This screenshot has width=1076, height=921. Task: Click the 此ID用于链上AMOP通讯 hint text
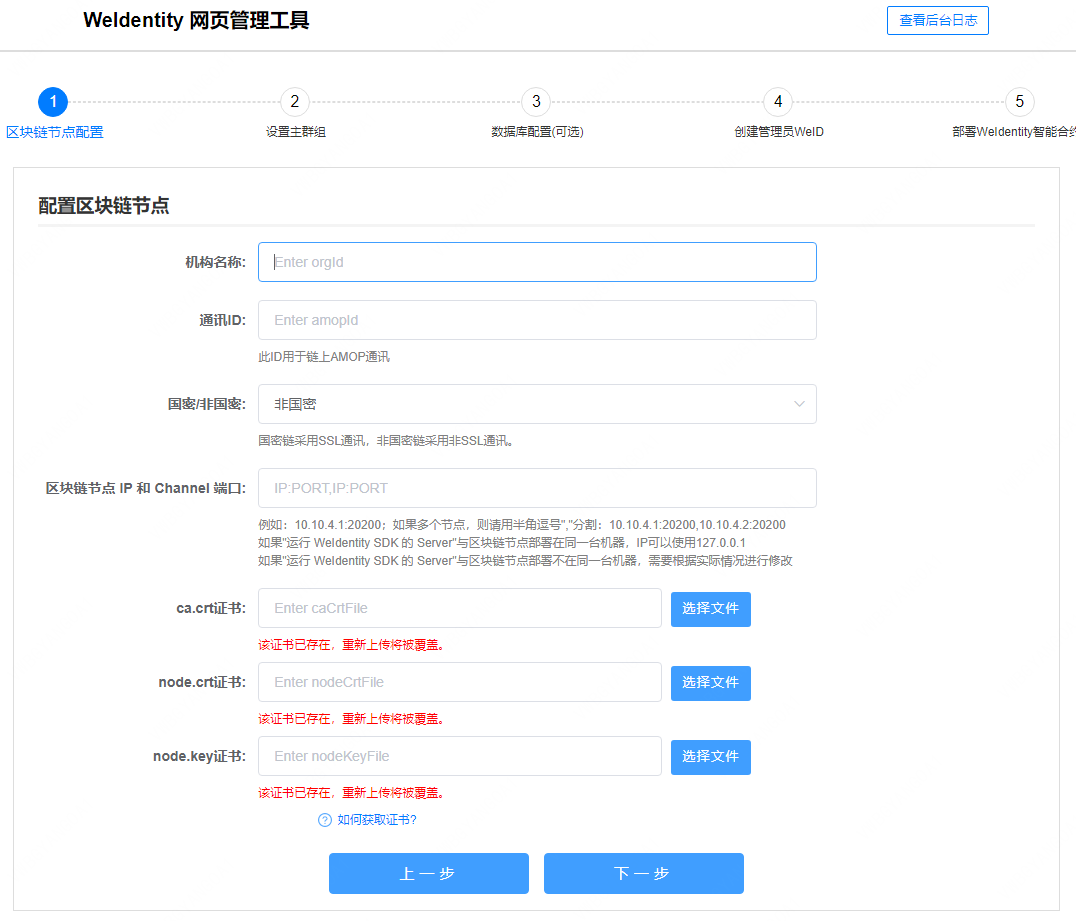tap(324, 357)
